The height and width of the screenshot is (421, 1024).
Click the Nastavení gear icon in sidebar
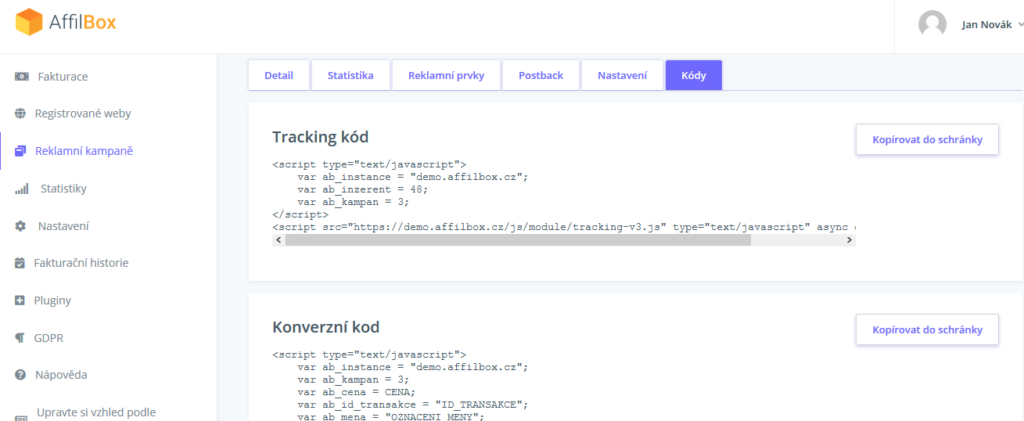(20, 226)
